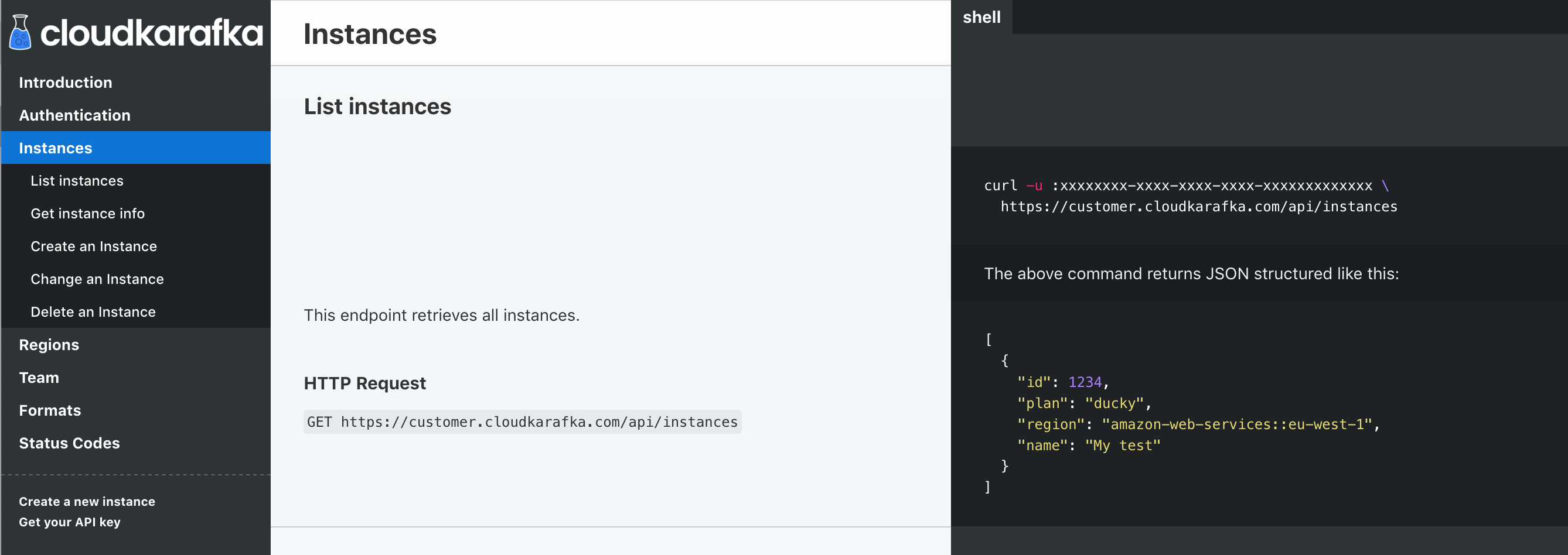Open Delete an Instance entry
The image size is (1568, 555).
point(93,312)
